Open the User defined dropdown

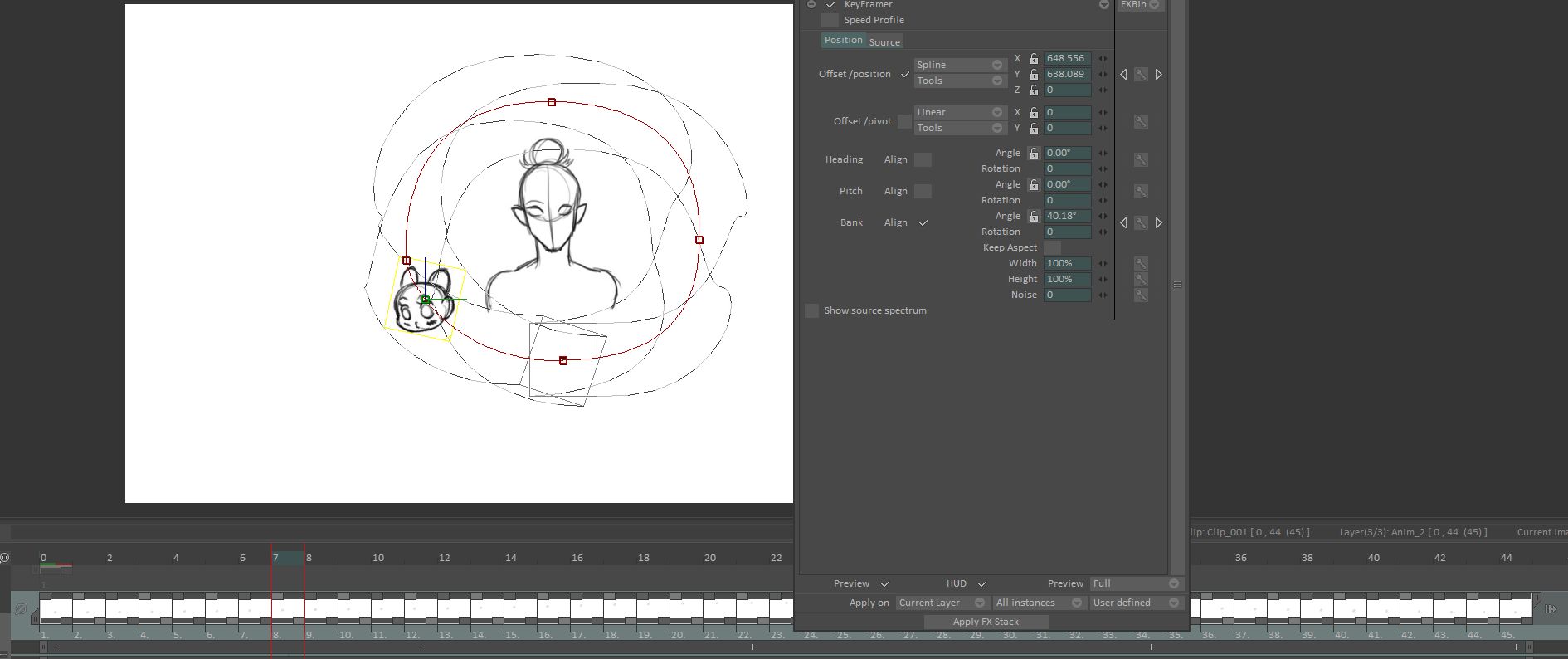[1136, 603]
